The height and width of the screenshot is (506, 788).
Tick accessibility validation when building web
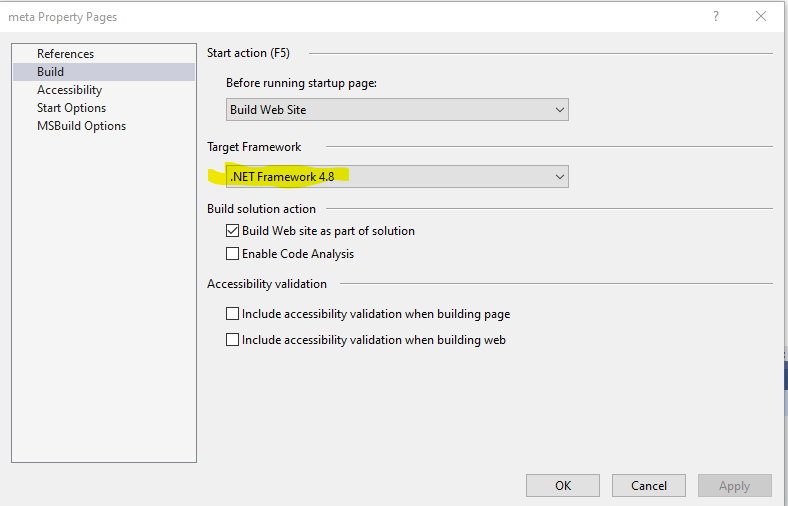click(232, 340)
